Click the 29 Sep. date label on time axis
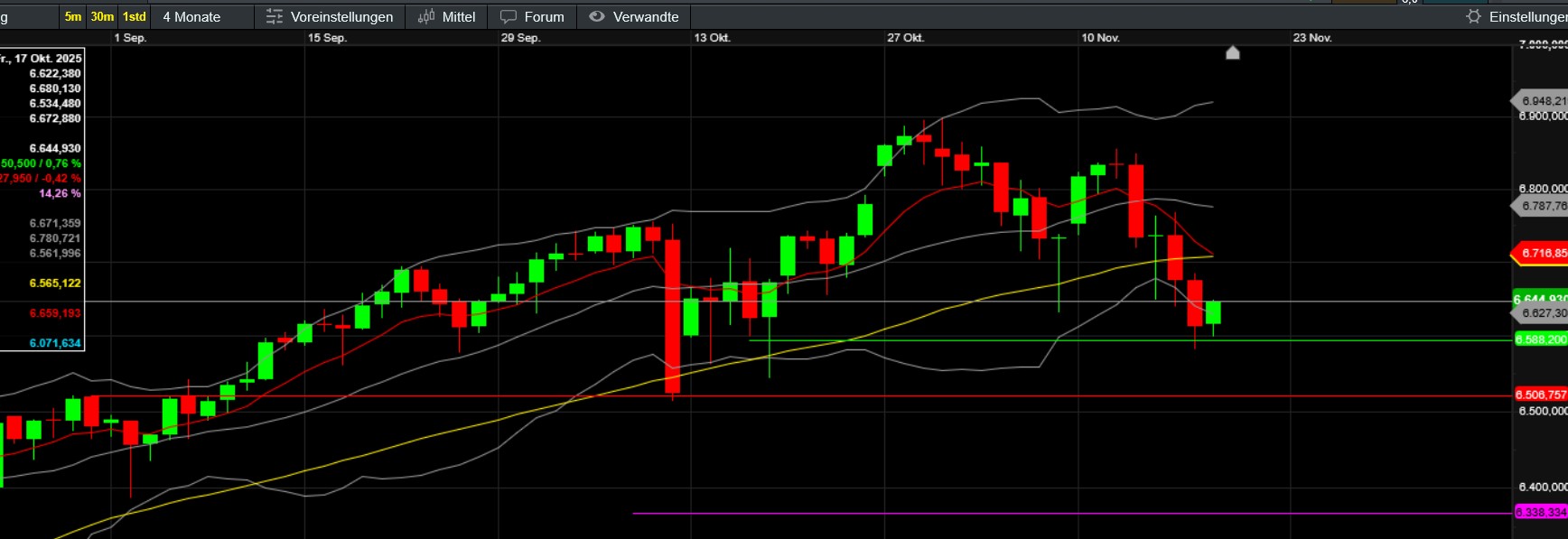This screenshot has height=539, width=1568. pyautogui.click(x=520, y=38)
